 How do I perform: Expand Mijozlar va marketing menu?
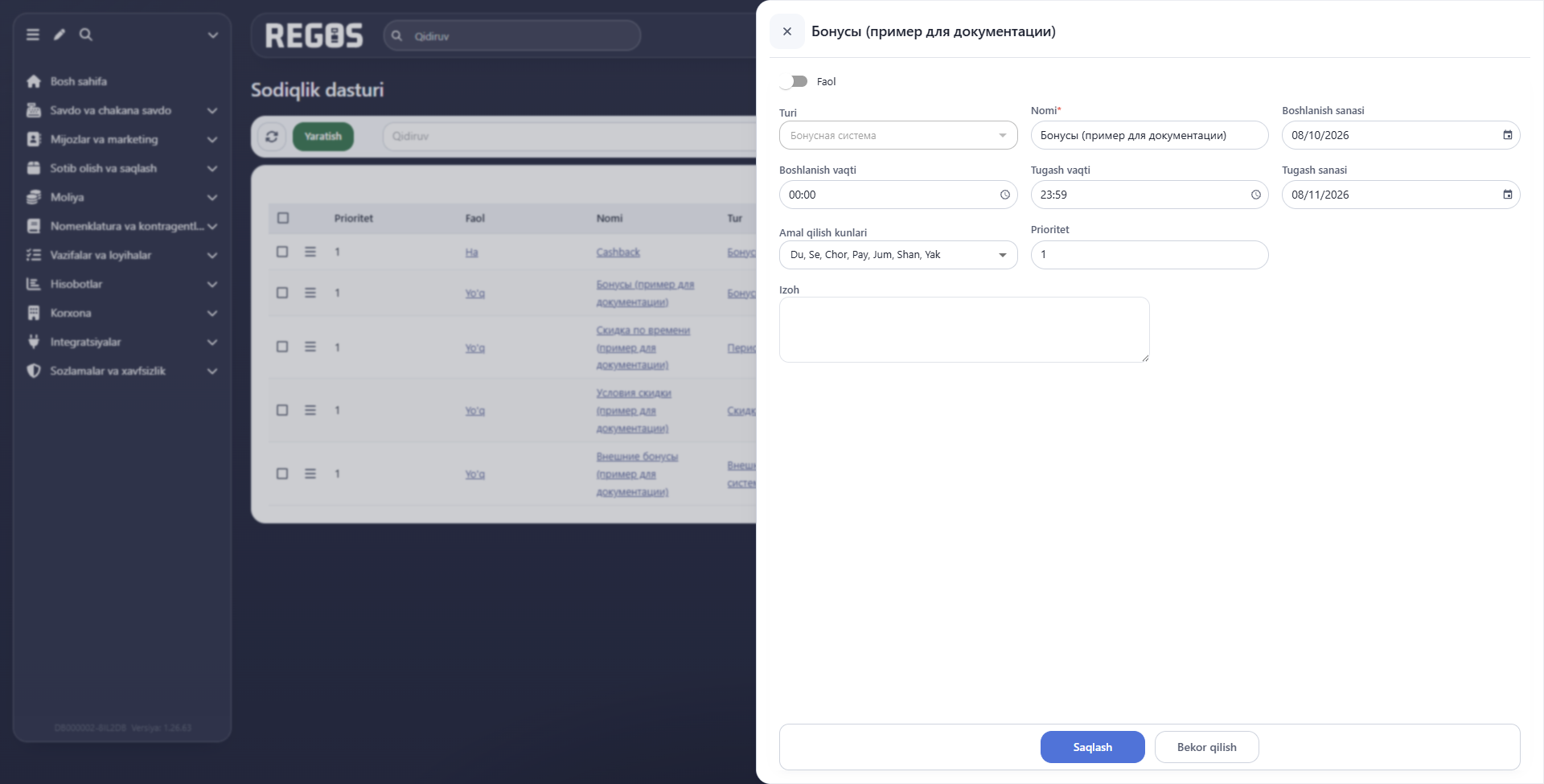122,139
